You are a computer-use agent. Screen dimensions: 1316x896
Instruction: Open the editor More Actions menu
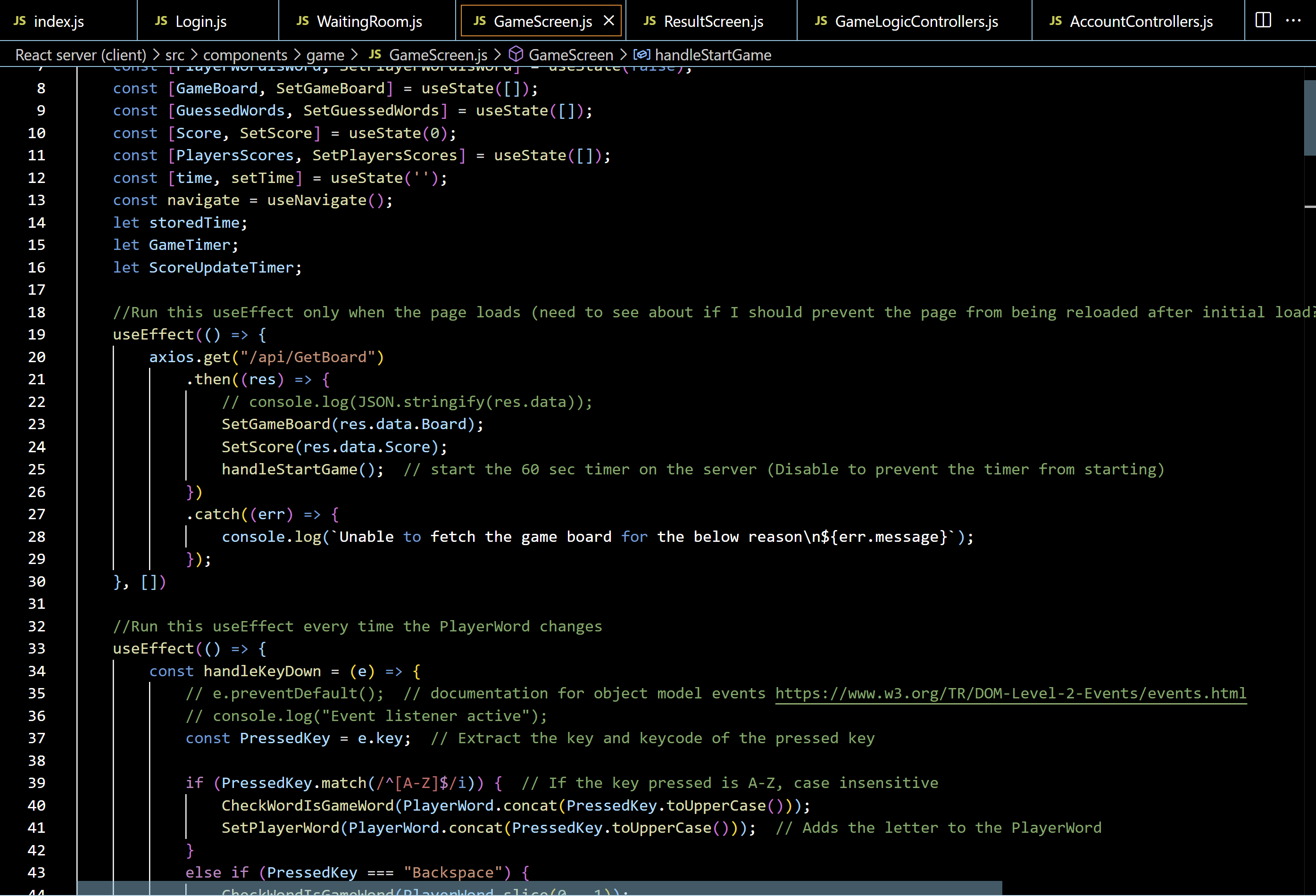(x=1293, y=20)
